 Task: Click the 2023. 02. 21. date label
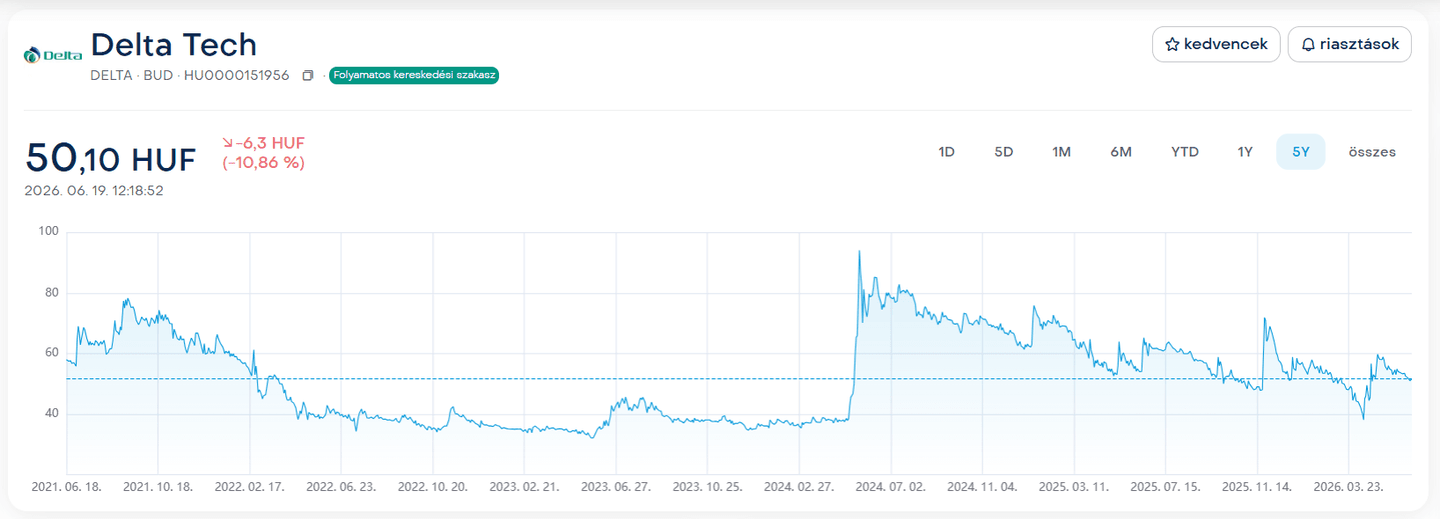[x=524, y=487]
